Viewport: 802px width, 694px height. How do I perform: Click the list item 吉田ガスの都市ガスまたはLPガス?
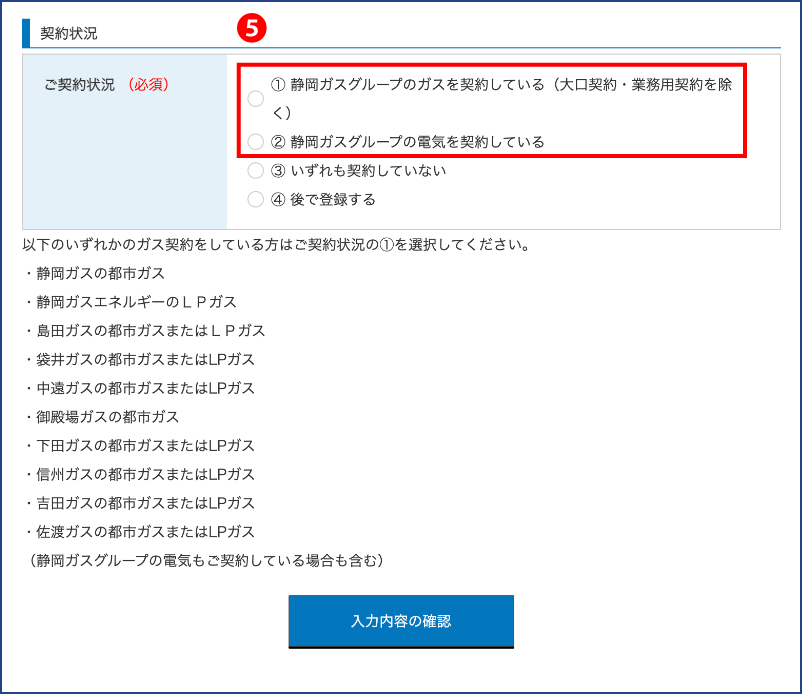point(139,503)
